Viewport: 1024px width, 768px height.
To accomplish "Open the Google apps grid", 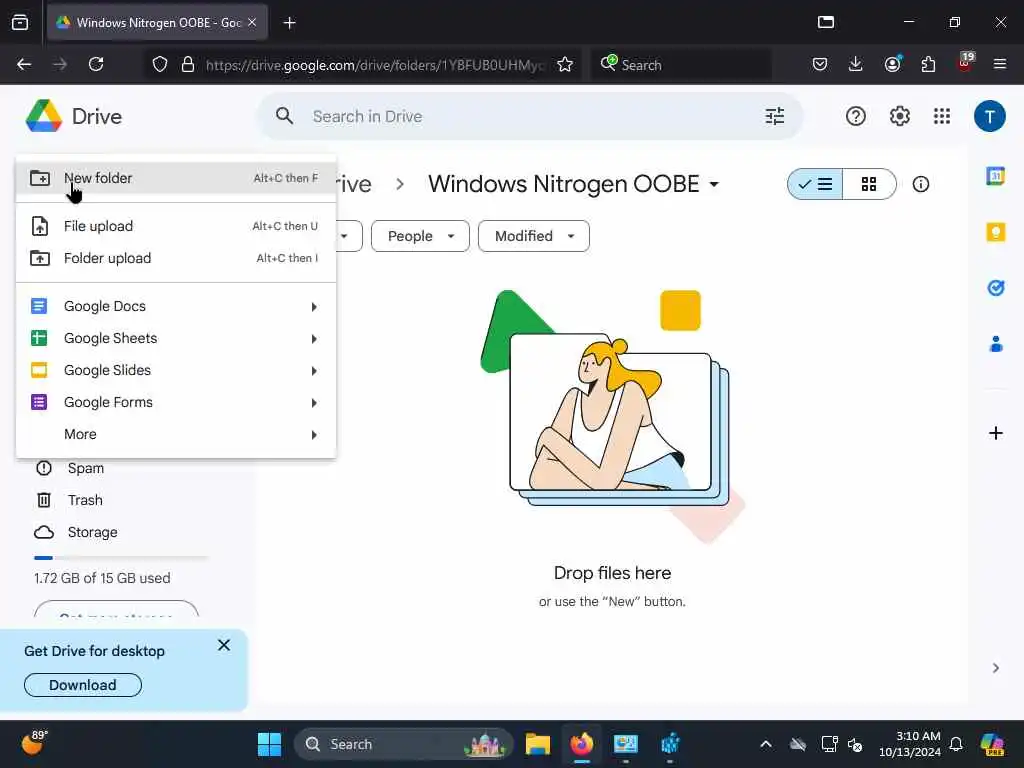I will [942, 116].
